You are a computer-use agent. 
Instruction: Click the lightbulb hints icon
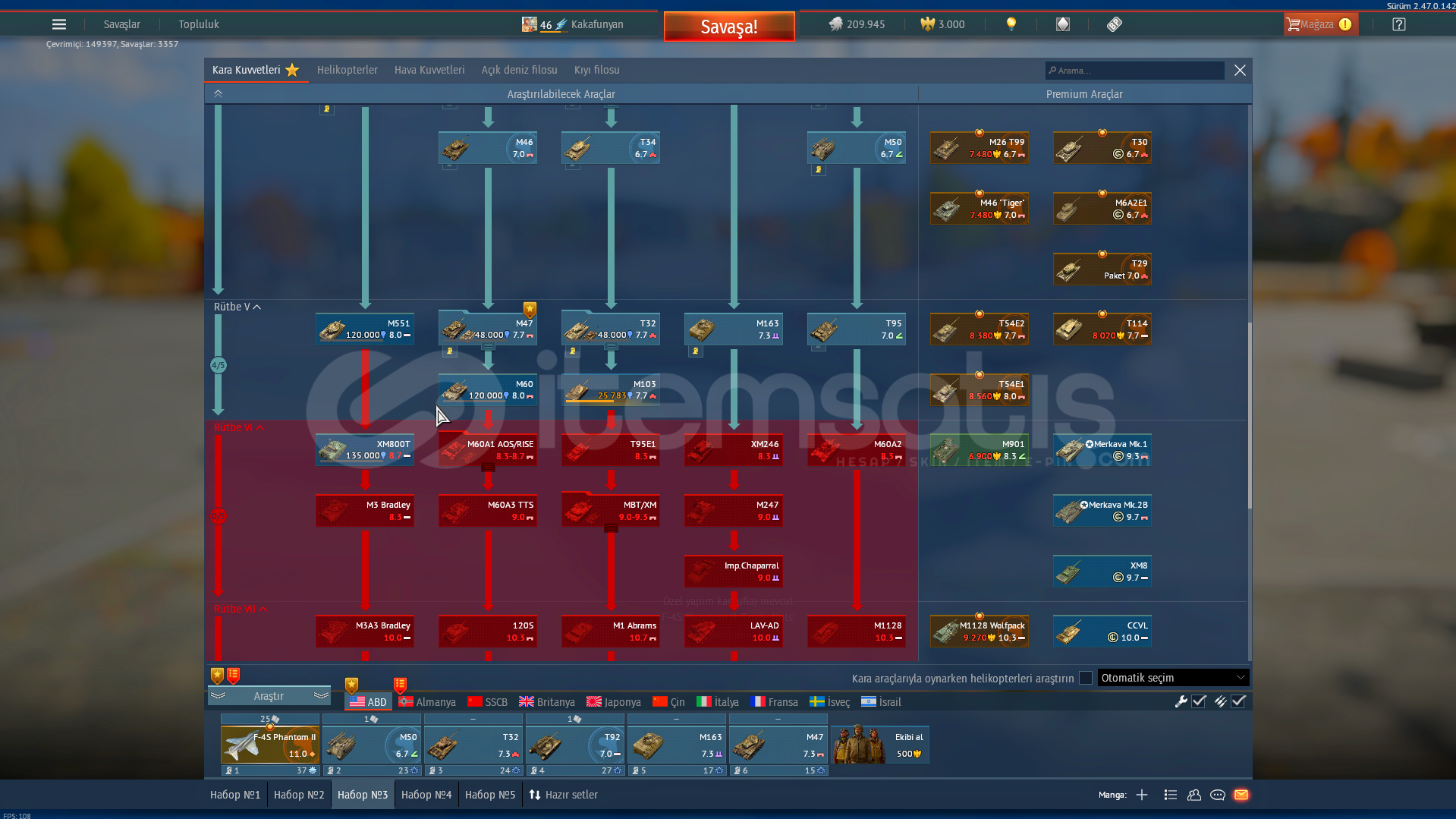click(x=1011, y=24)
